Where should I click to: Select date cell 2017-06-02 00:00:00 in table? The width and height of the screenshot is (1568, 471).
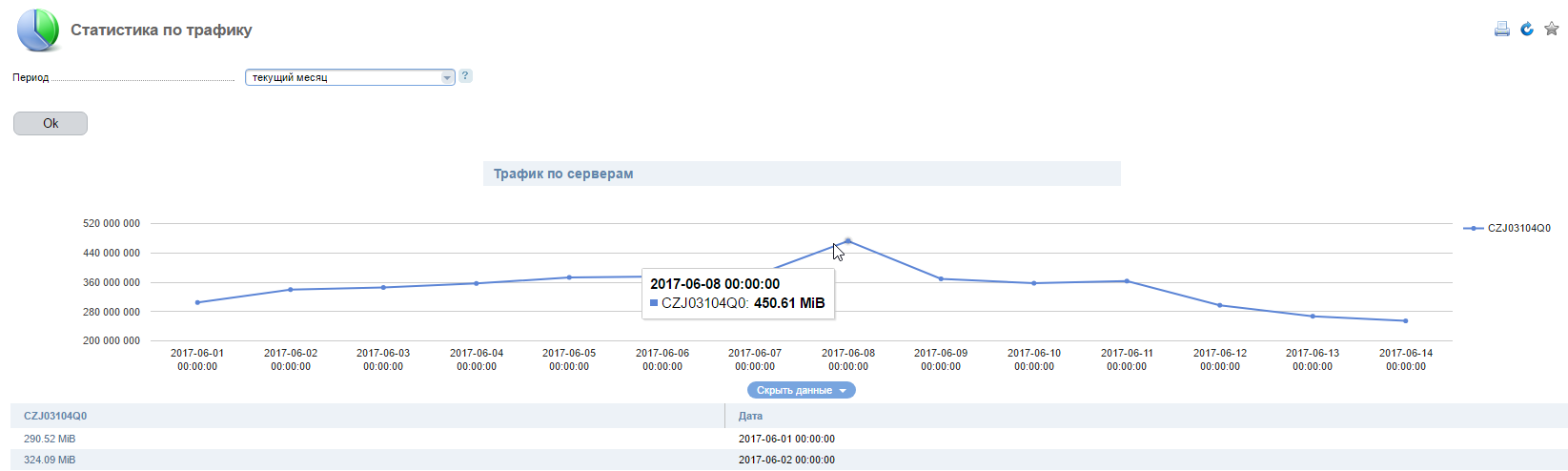pyautogui.click(x=786, y=460)
